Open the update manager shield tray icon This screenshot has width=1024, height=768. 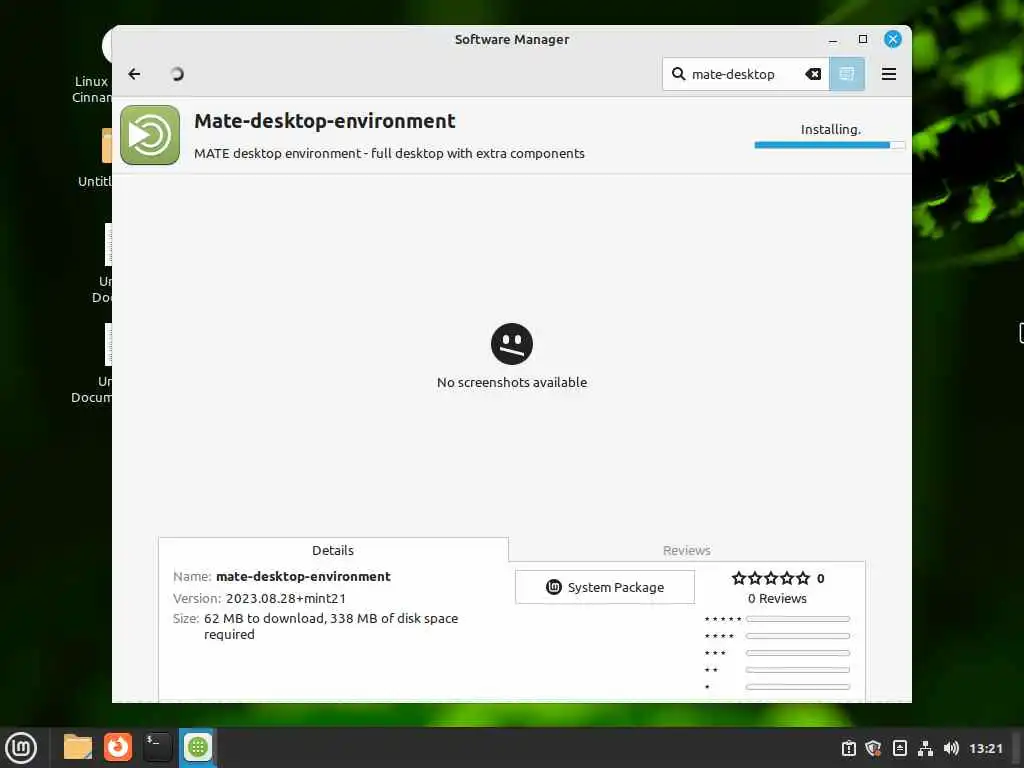873,748
